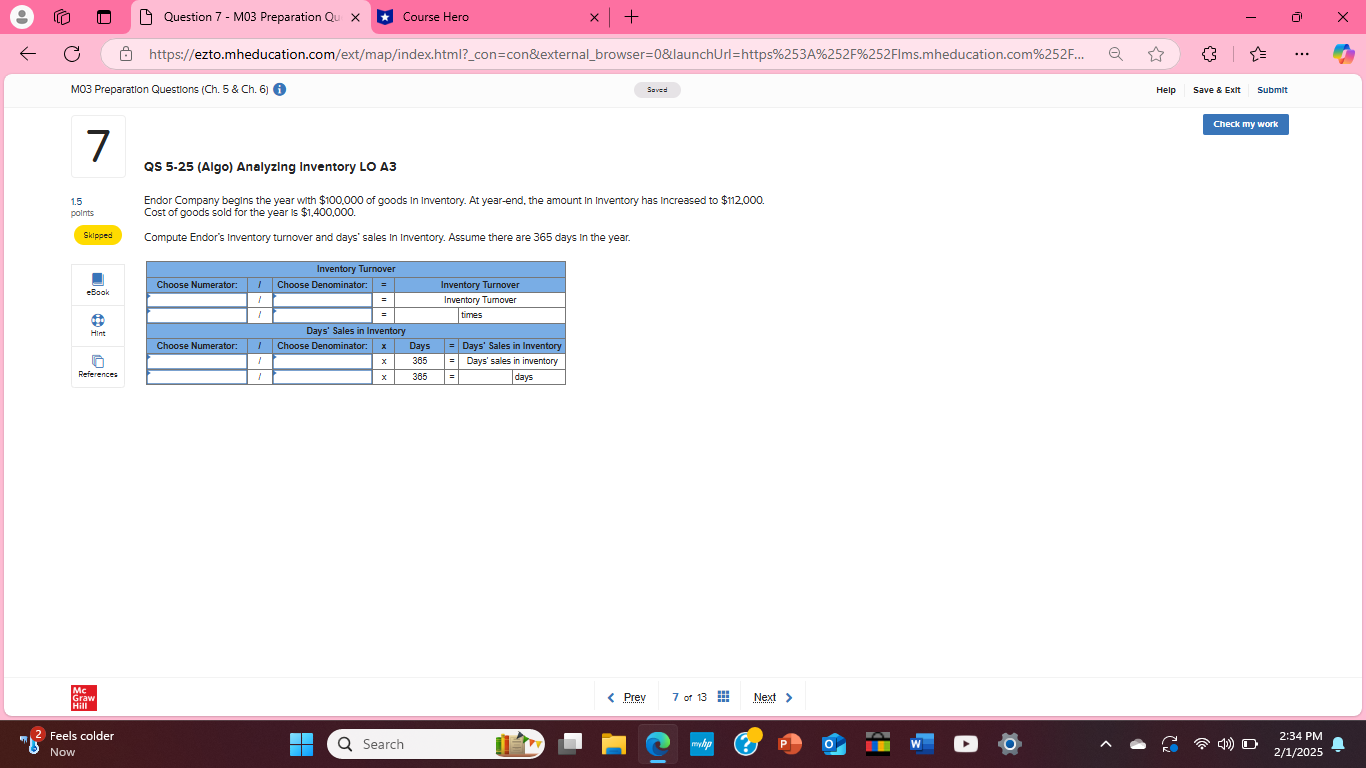The height and width of the screenshot is (768, 1366).
Task: Open the browser ellipsis settings menu
Action: (1302, 54)
